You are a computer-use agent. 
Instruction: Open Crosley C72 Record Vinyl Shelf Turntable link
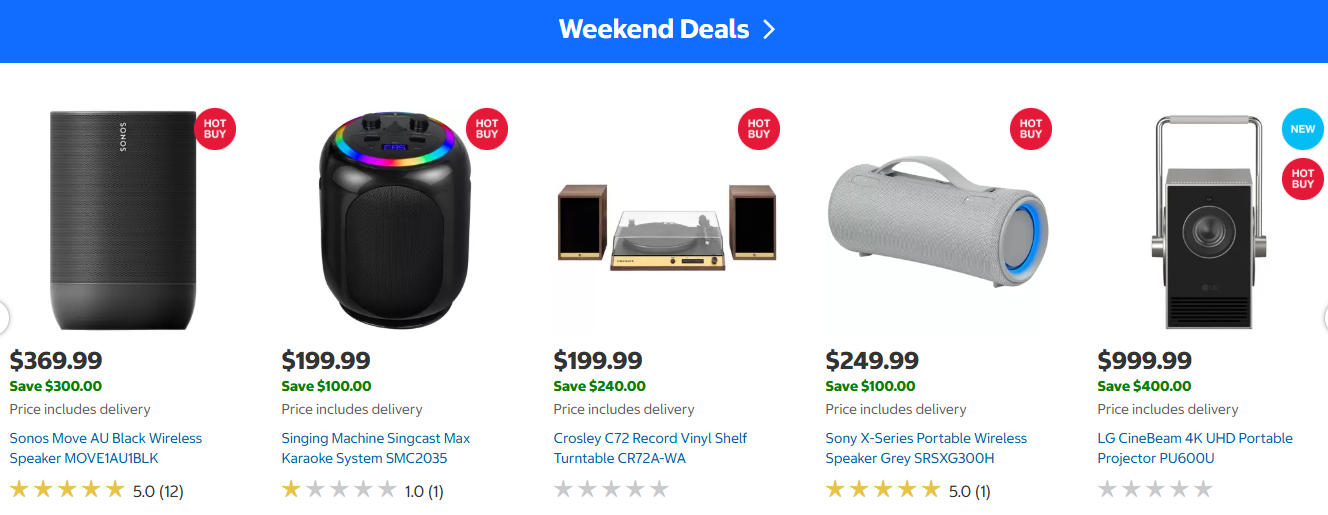tap(650, 448)
